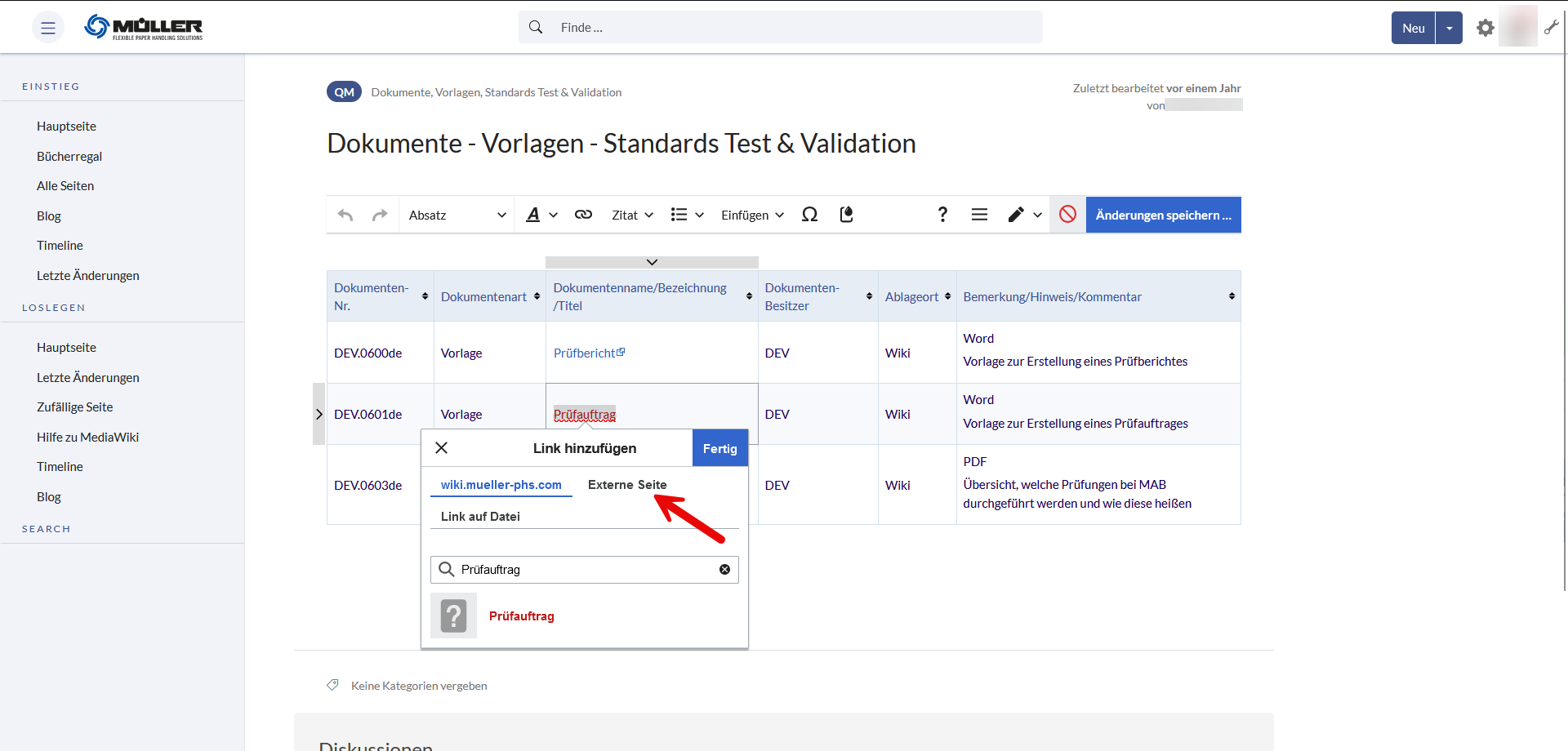Open the special characters Omega tool
This screenshot has width=1568, height=751.
(x=809, y=215)
